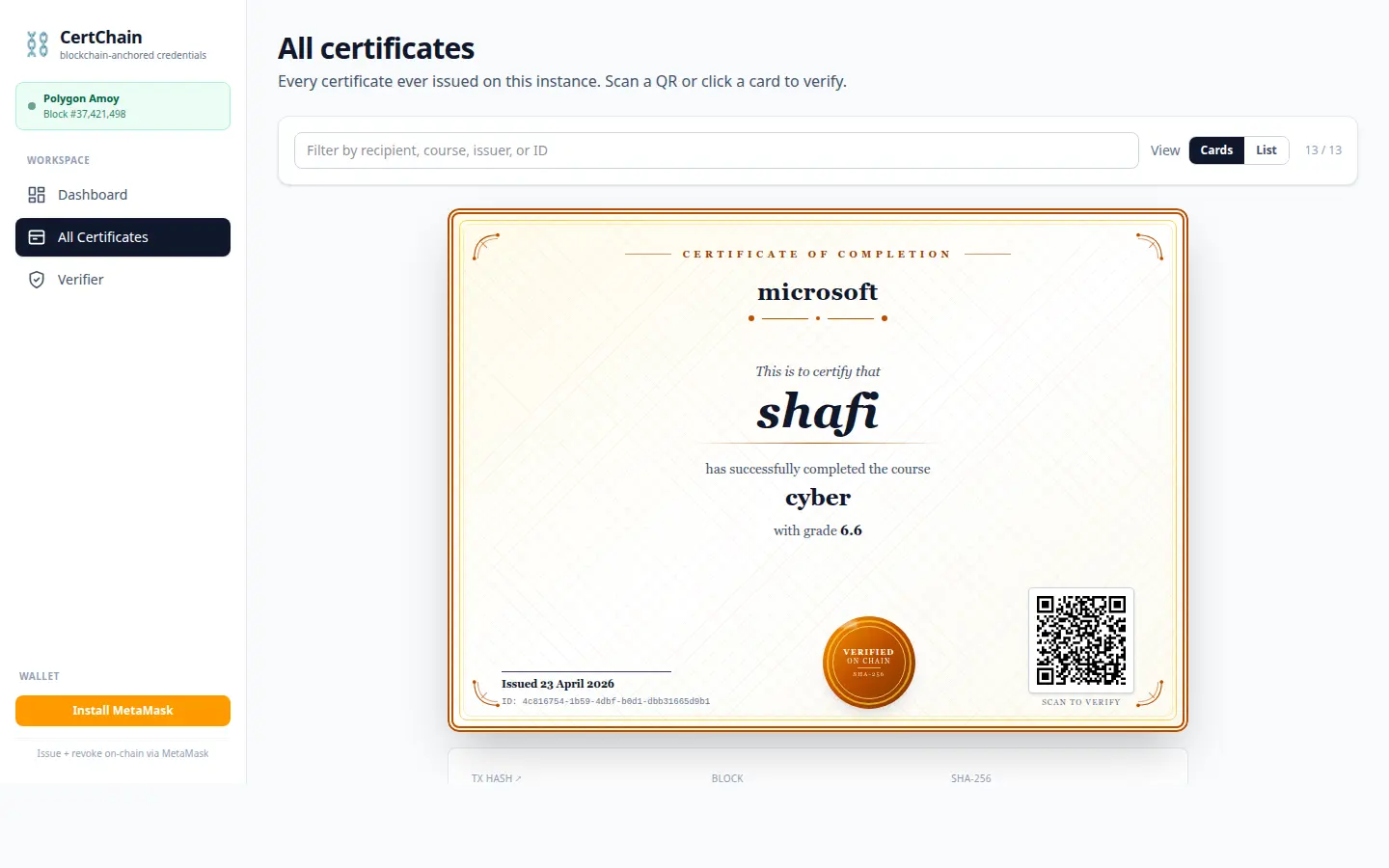The width and height of the screenshot is (1389, 868).
Task: Switch to List view
Action: (1266, 150)
